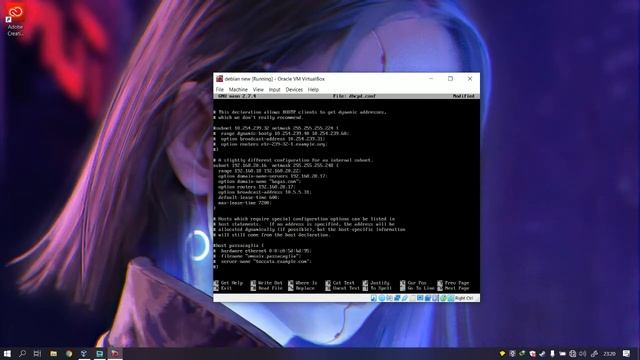Open File Explorer from the taskbar
The image size is (640, 360).
(53, 353)
